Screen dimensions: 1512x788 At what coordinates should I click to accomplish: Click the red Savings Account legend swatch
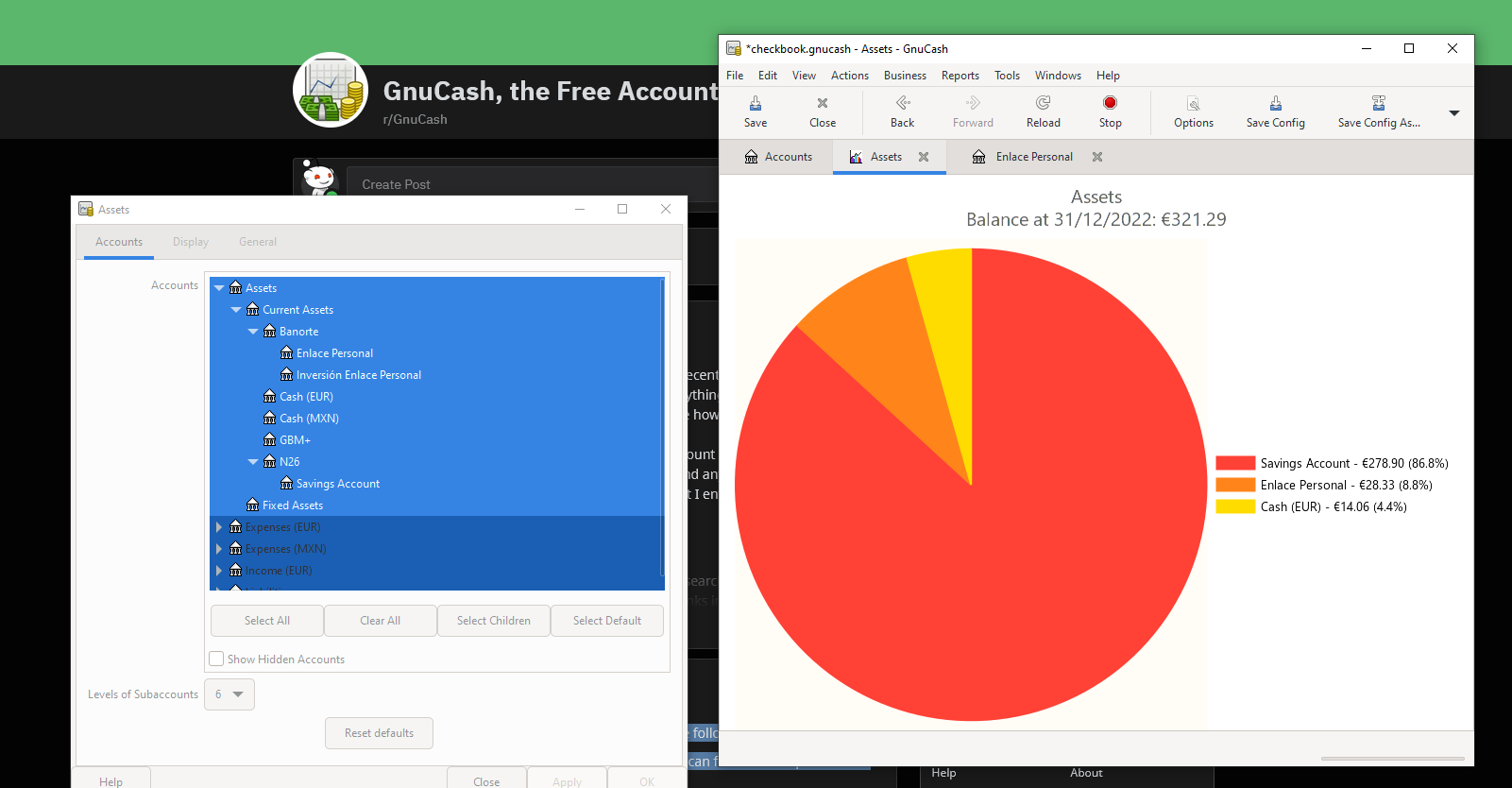click(1235, 463)
